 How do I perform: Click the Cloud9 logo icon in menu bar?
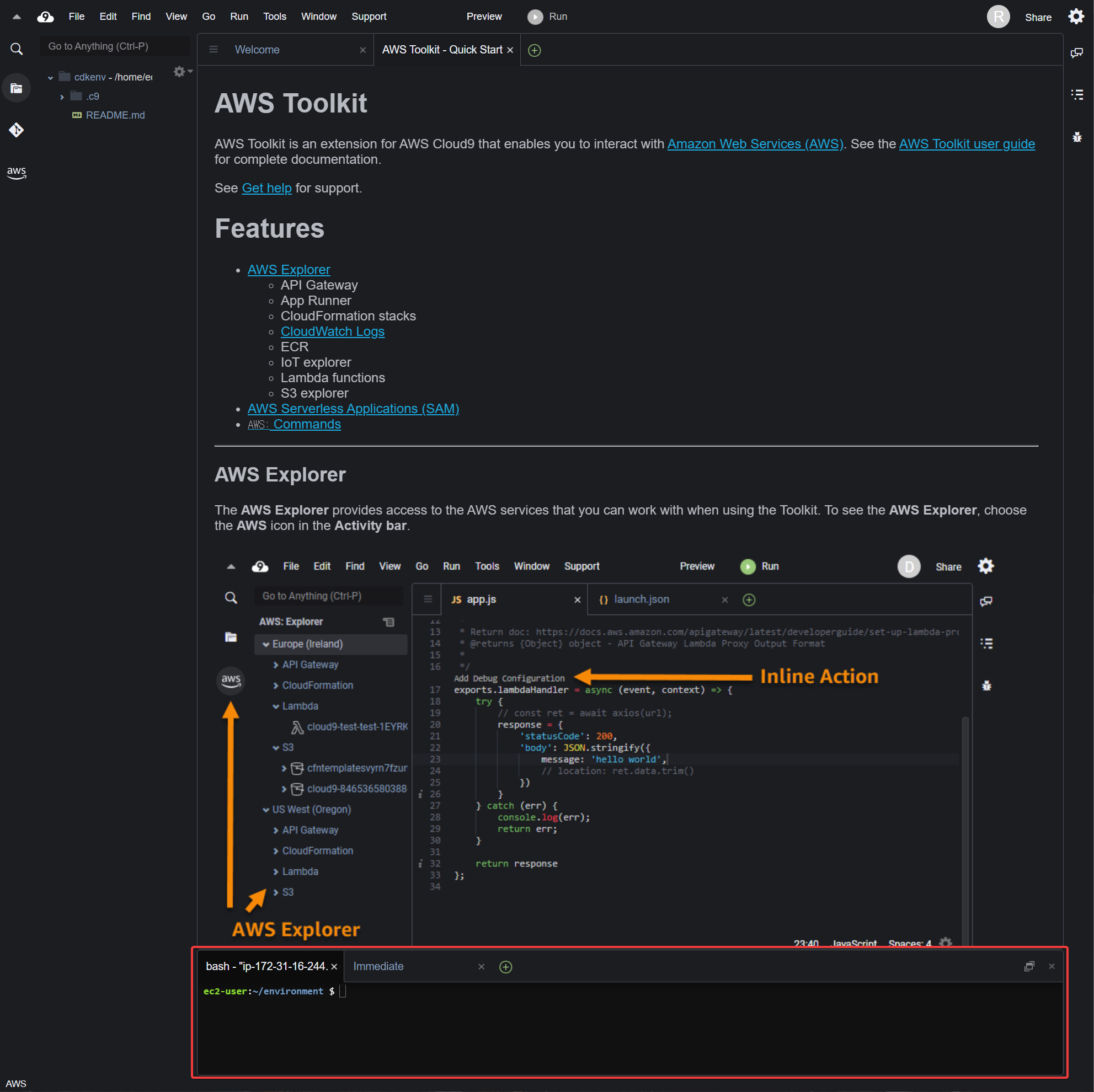click(x=45, y=17)
